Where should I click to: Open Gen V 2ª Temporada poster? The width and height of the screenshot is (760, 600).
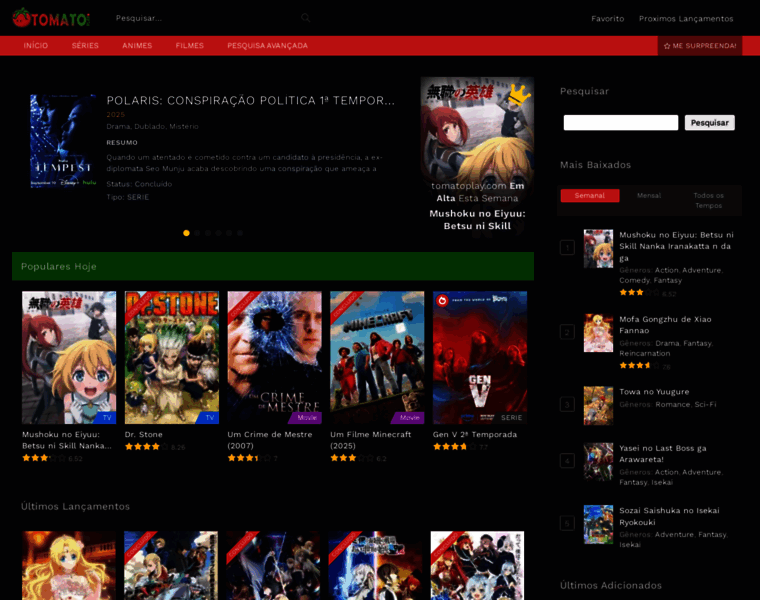(x=480, y=358)
